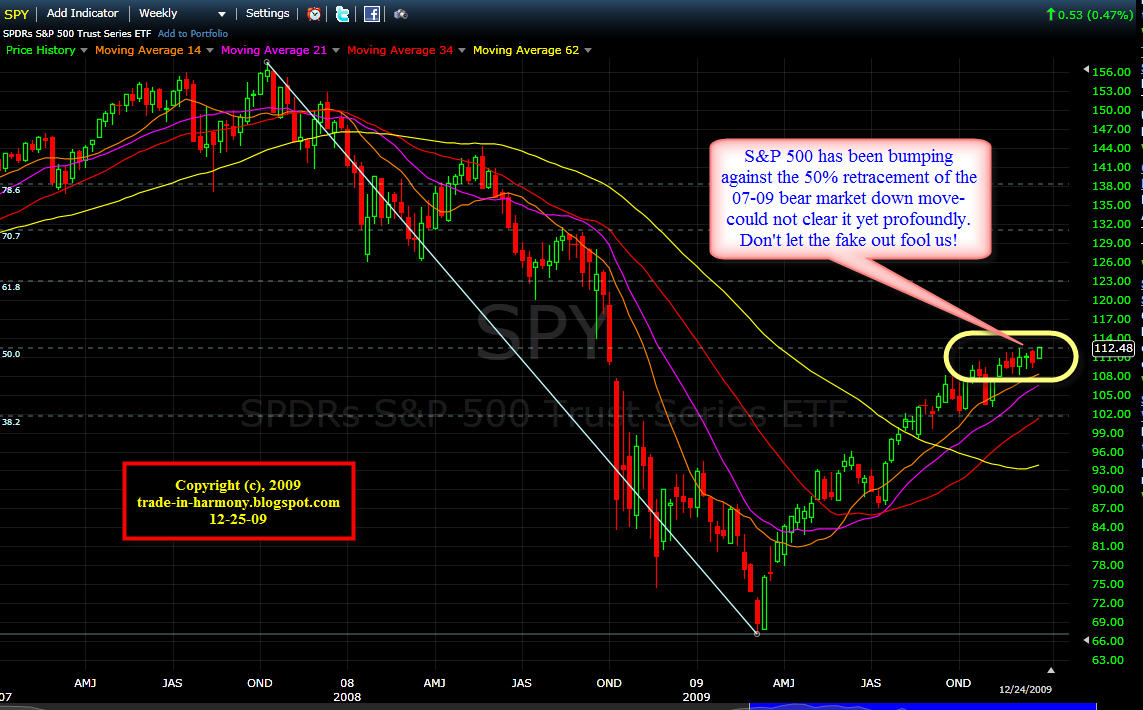Select the Moving Average 21 label
Viewport: 1143px width, 710px height.
(x=274, y=50)
